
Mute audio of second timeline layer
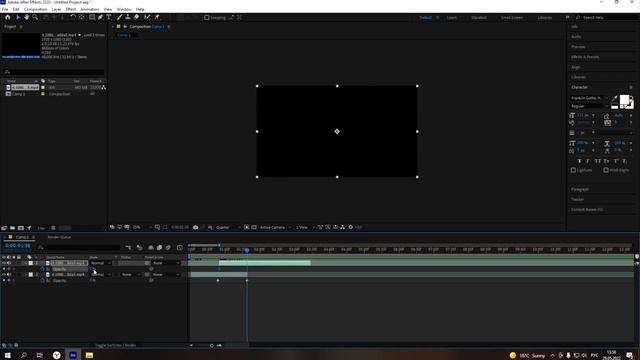pyautogui.click(x=9, y=275)
